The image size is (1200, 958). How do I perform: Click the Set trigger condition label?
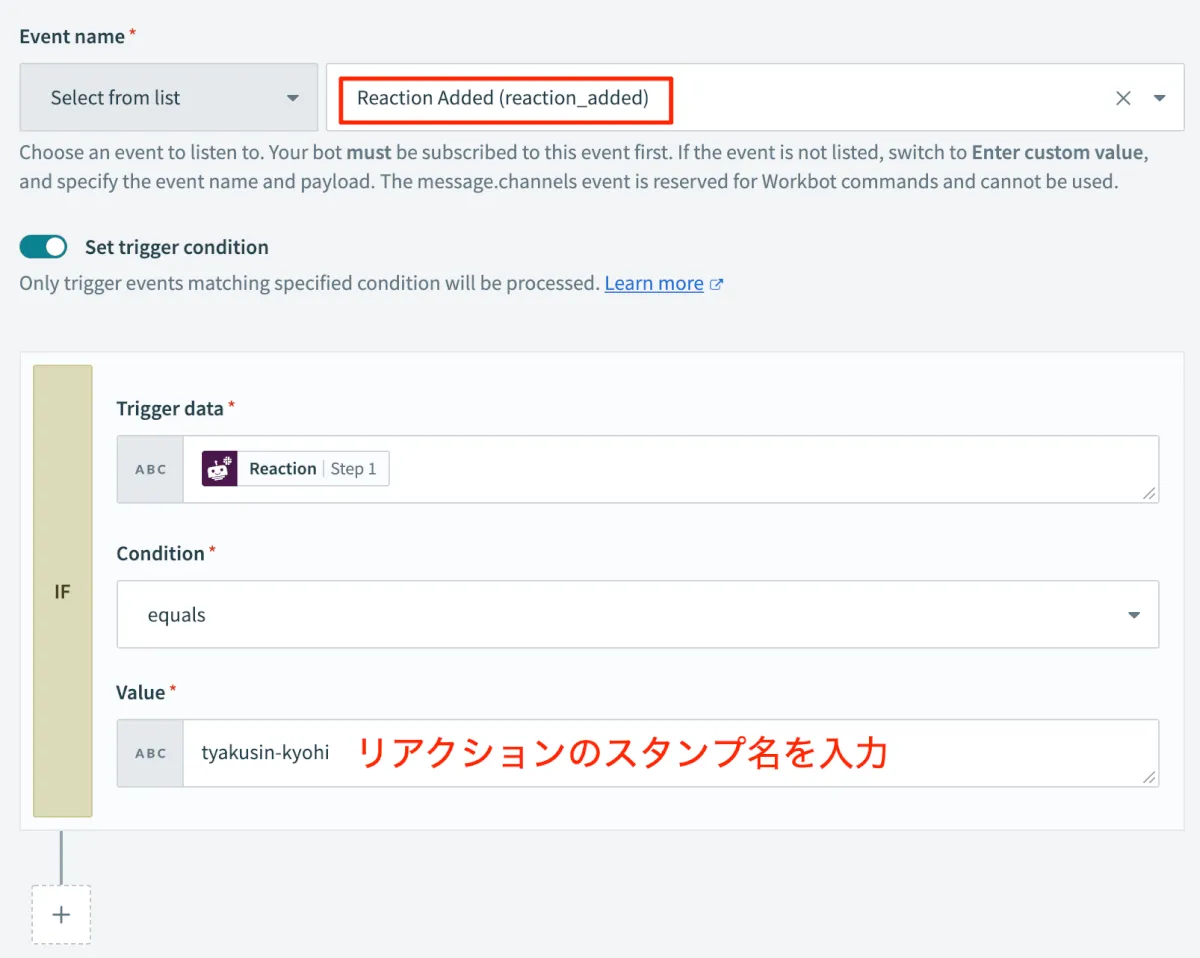tap(177, 247)
